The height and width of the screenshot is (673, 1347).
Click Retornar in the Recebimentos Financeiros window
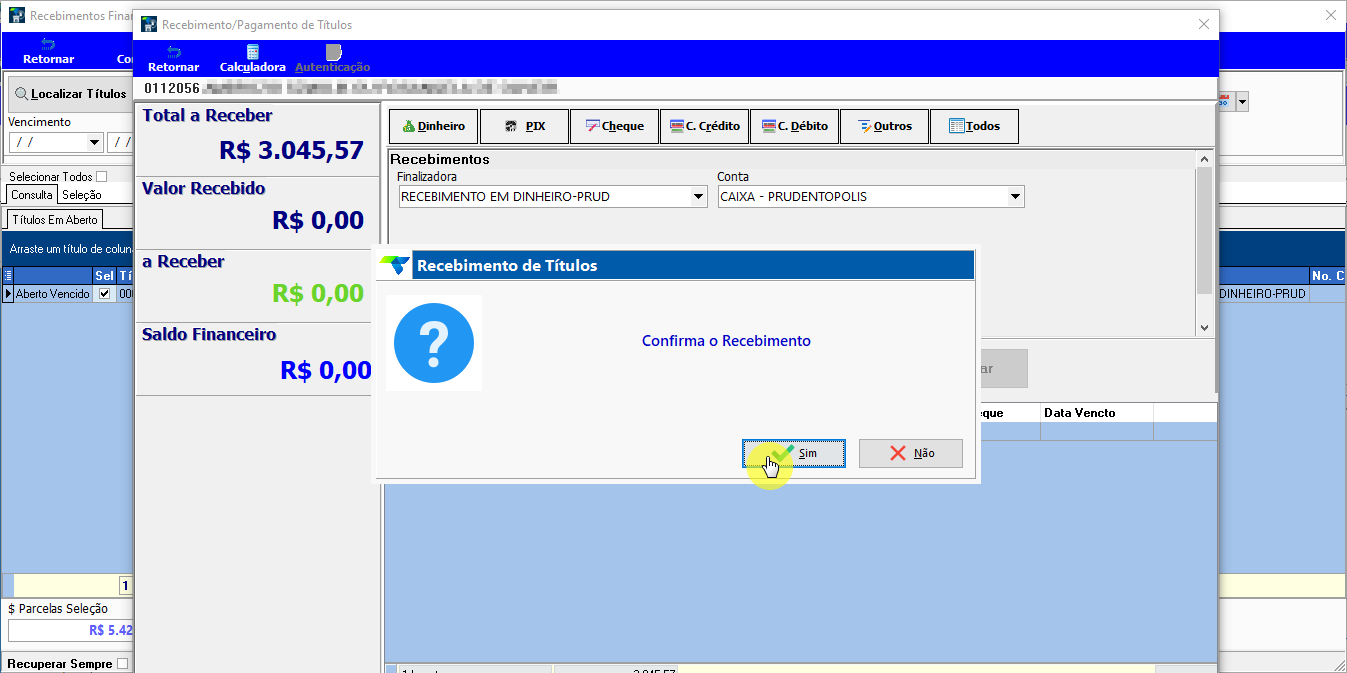pos(48,52)
